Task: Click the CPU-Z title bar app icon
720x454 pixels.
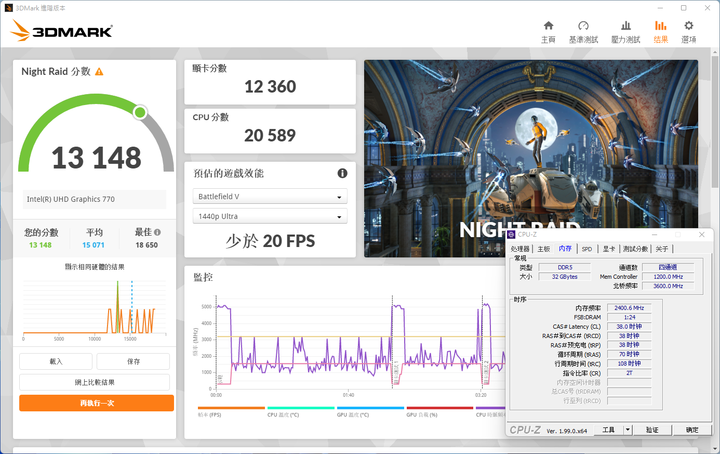Action: point(511,235)
